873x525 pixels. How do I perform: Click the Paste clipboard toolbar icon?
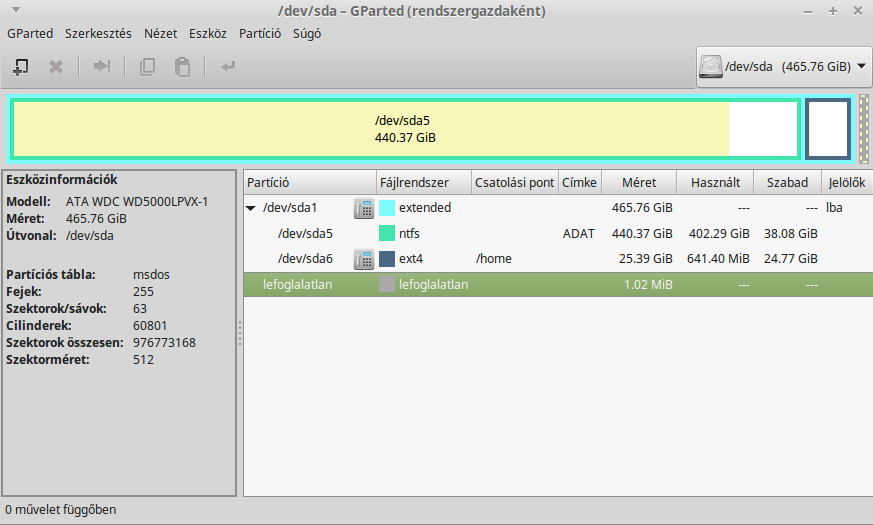pyautogui.click(x=182, y=67)
